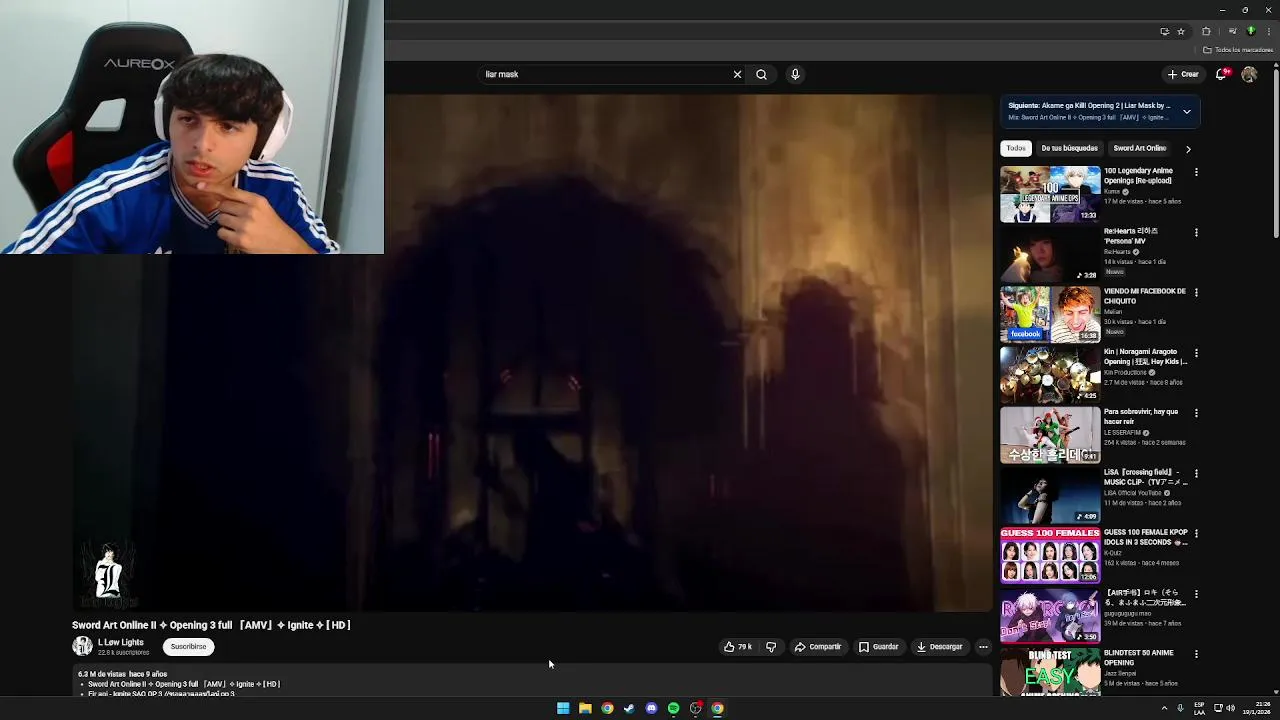Open the 100 Legendary Anime Openings thumbnail
This screenshot has height=720, width=1280.
click(x=1050, y=194)
